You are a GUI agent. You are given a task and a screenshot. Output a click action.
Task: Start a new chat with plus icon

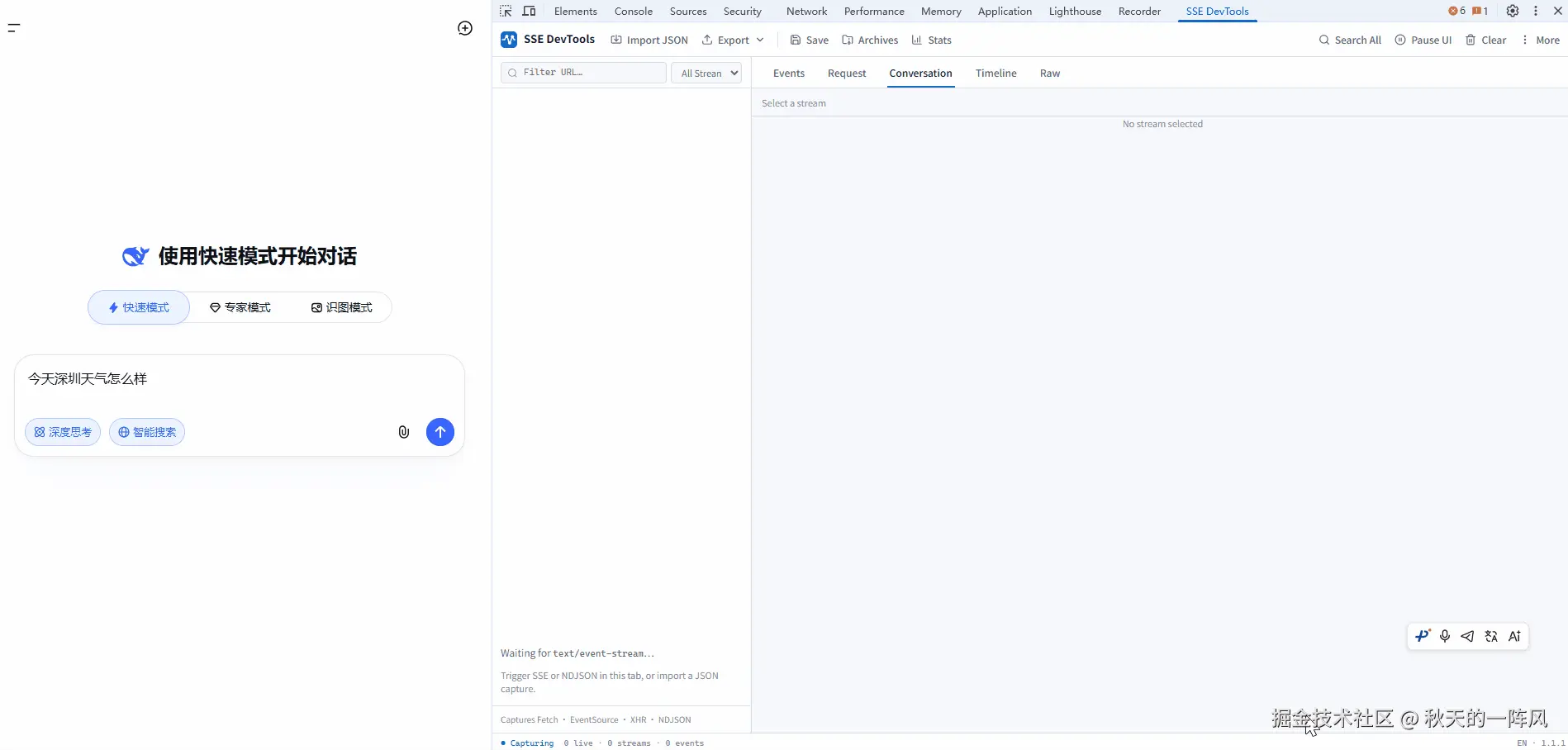(x=465, y=28)
